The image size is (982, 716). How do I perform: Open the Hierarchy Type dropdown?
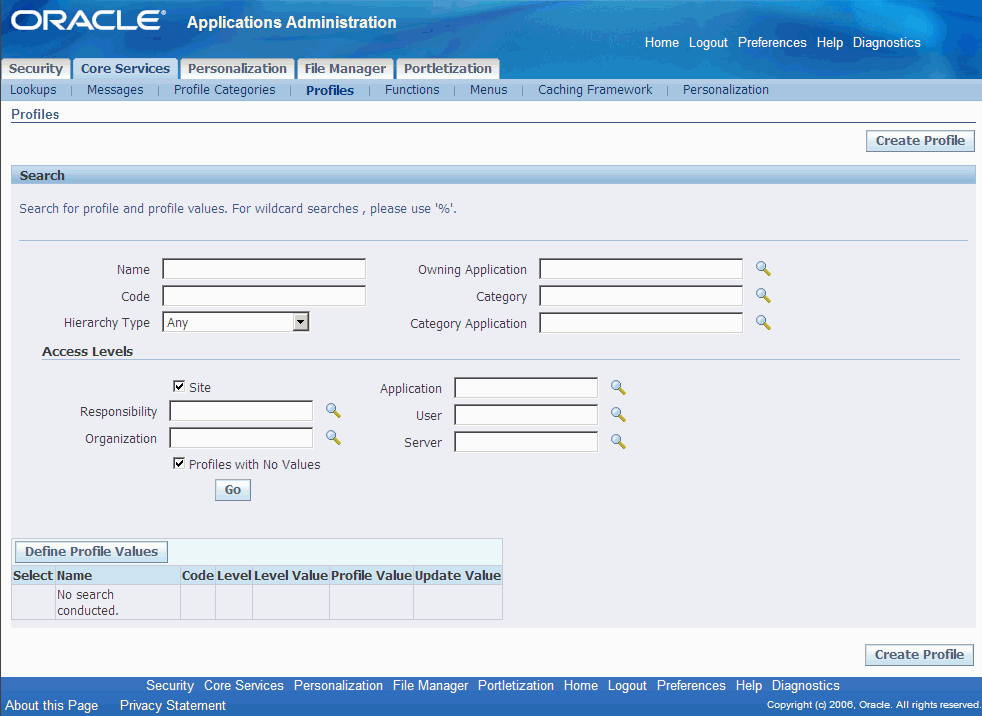(x=235, y=323)
